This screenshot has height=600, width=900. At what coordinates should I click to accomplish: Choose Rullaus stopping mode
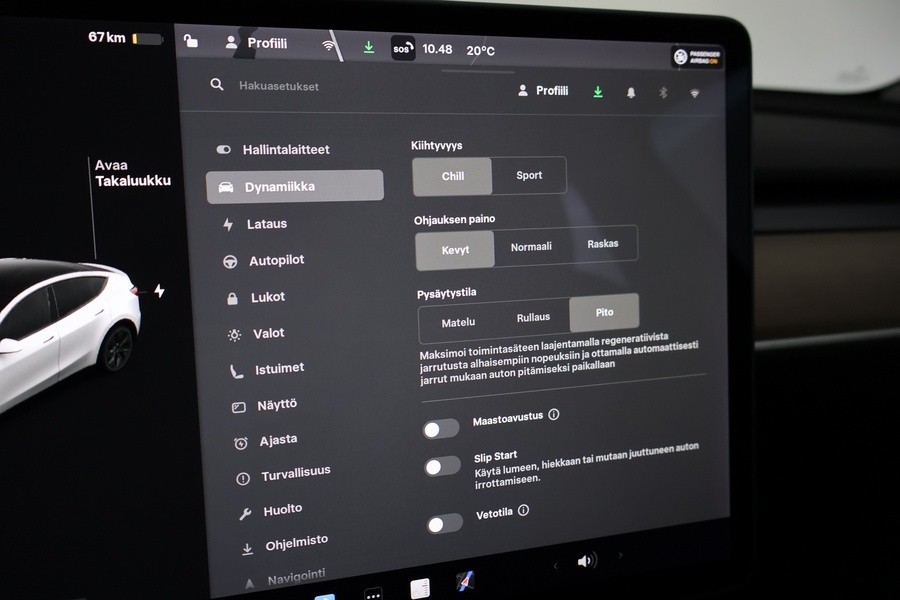[x=533, y=318]
